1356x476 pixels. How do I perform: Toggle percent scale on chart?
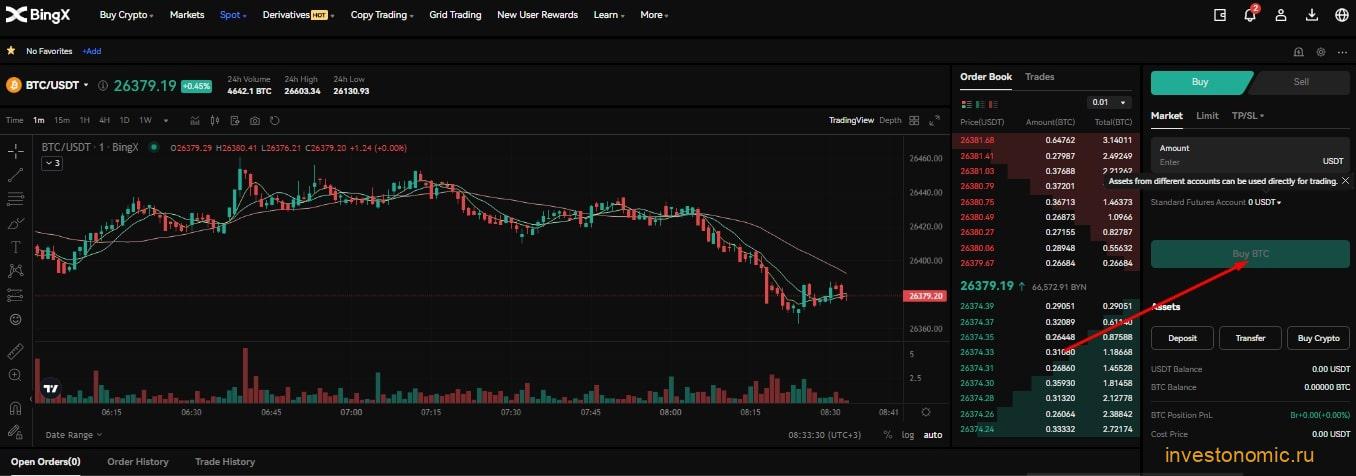click(x=887, y=435)
